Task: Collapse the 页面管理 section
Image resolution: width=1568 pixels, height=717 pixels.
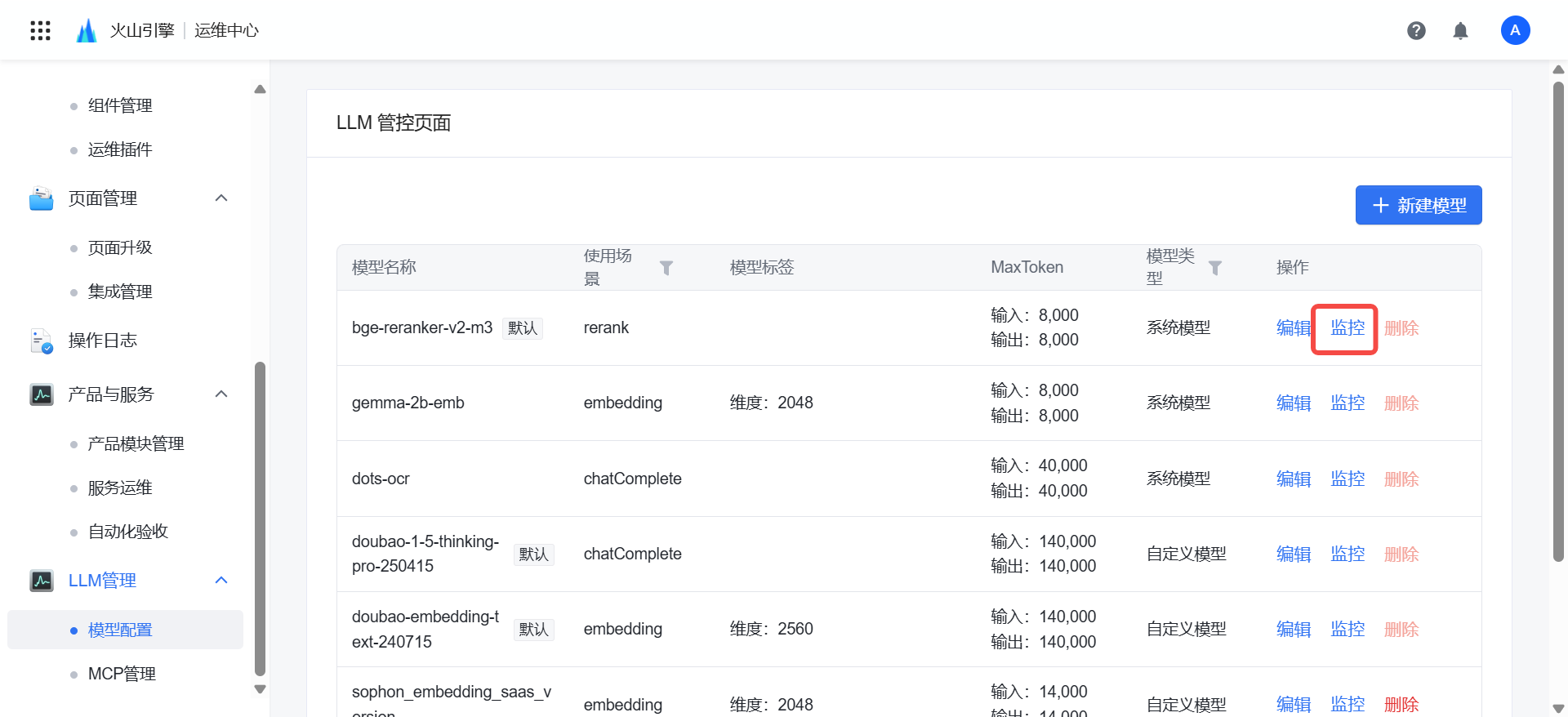Action: (220, 198)
